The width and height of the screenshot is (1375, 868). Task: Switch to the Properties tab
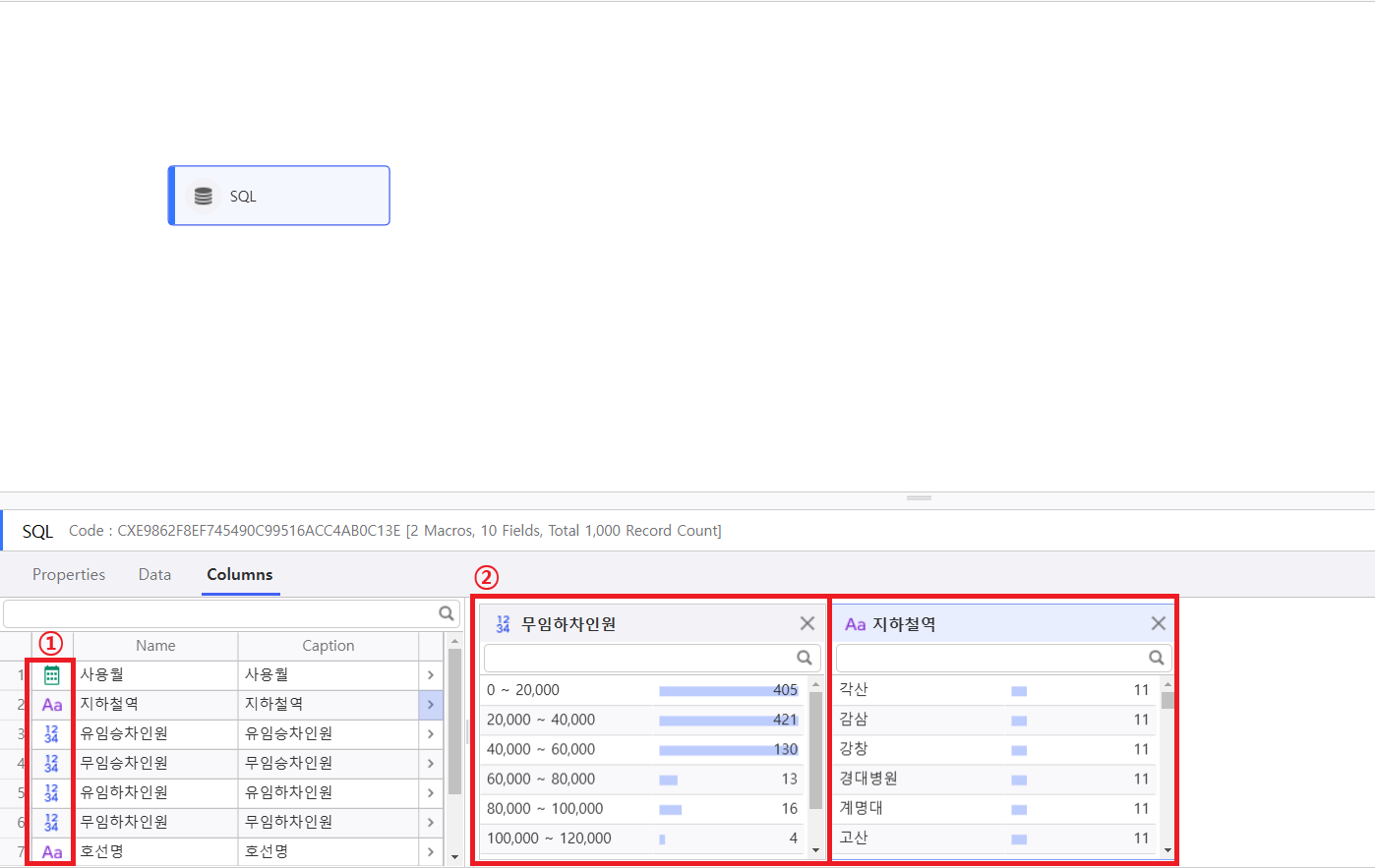69,575
